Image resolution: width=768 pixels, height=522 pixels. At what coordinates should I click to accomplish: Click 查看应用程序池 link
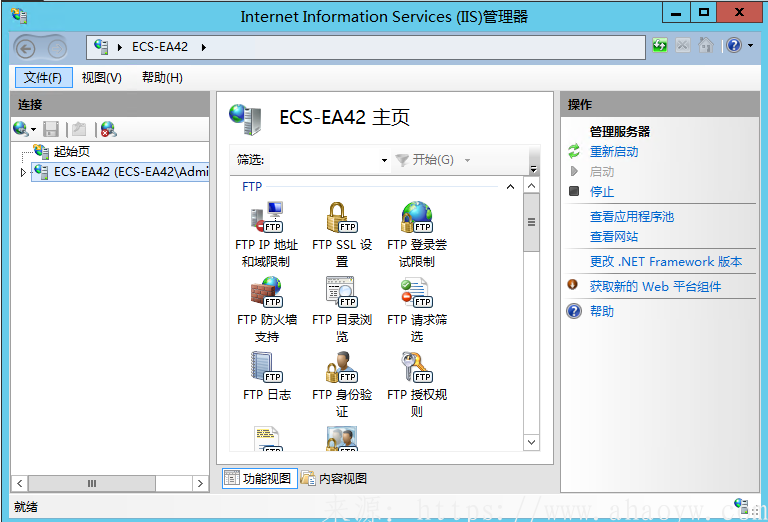click(x=631, y=217)
